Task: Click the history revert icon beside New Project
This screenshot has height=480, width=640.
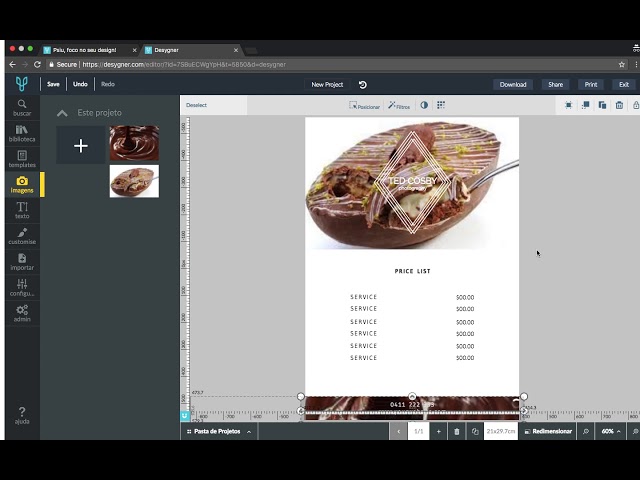Action: (x=362, y=84)
